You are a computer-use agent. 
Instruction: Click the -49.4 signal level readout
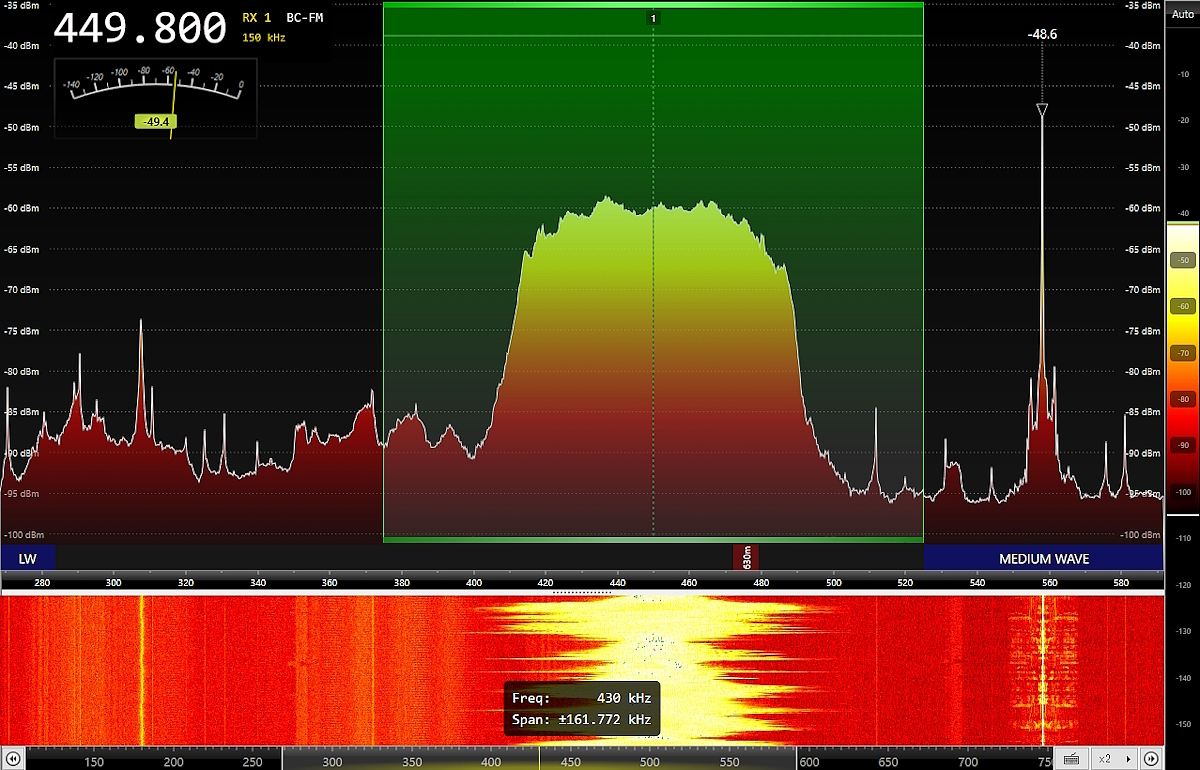(x=154, y=121)
